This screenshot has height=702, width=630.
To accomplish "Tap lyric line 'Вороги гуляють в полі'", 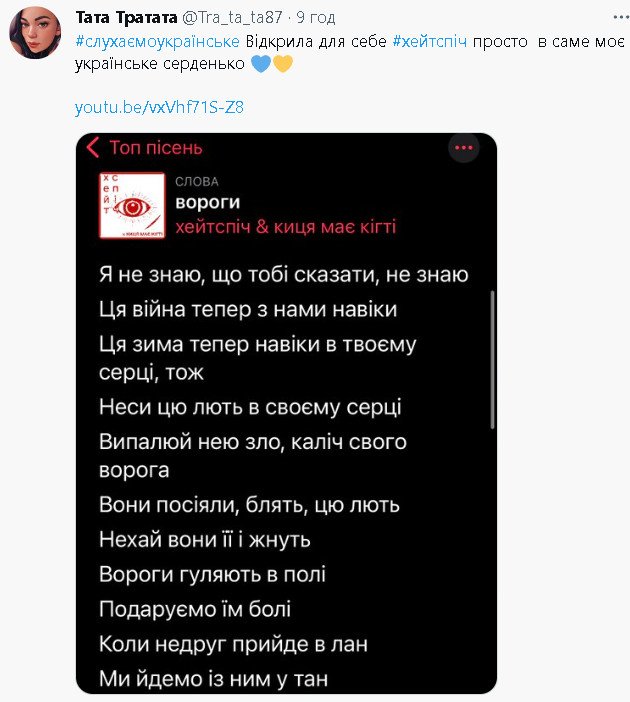I will pyautogui.click(x=212, y=575).
